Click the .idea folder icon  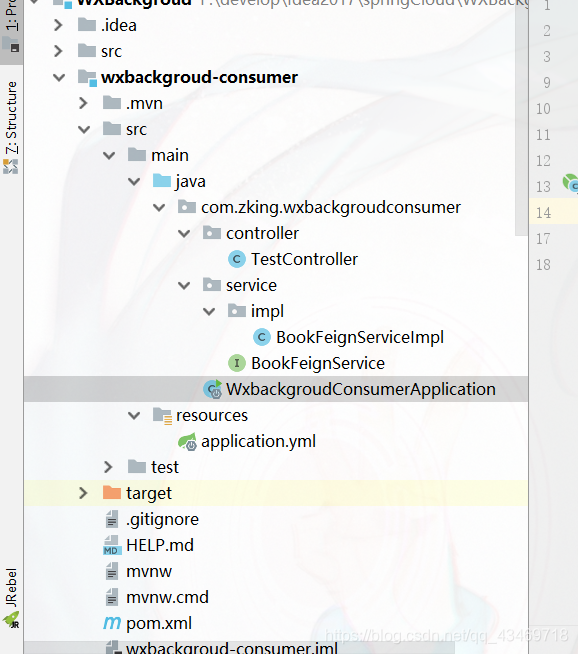tap(87, 25)
